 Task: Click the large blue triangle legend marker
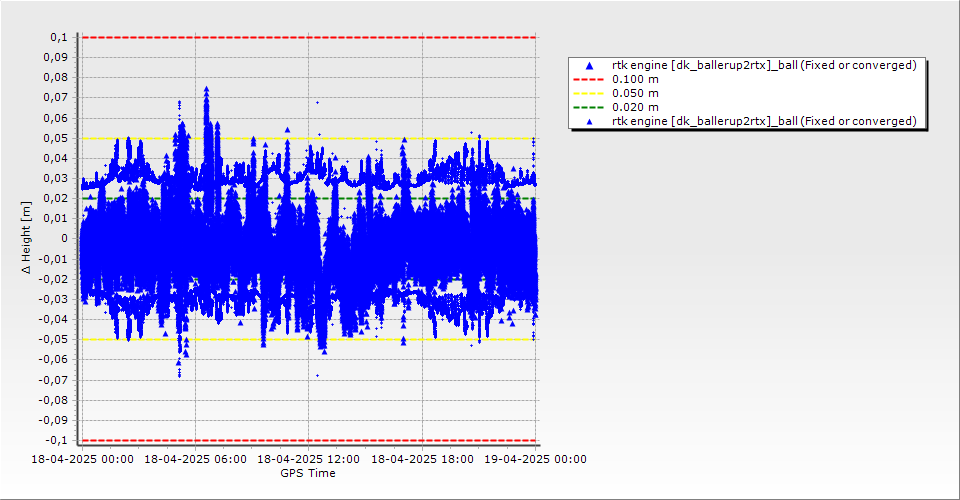(589, 65)
